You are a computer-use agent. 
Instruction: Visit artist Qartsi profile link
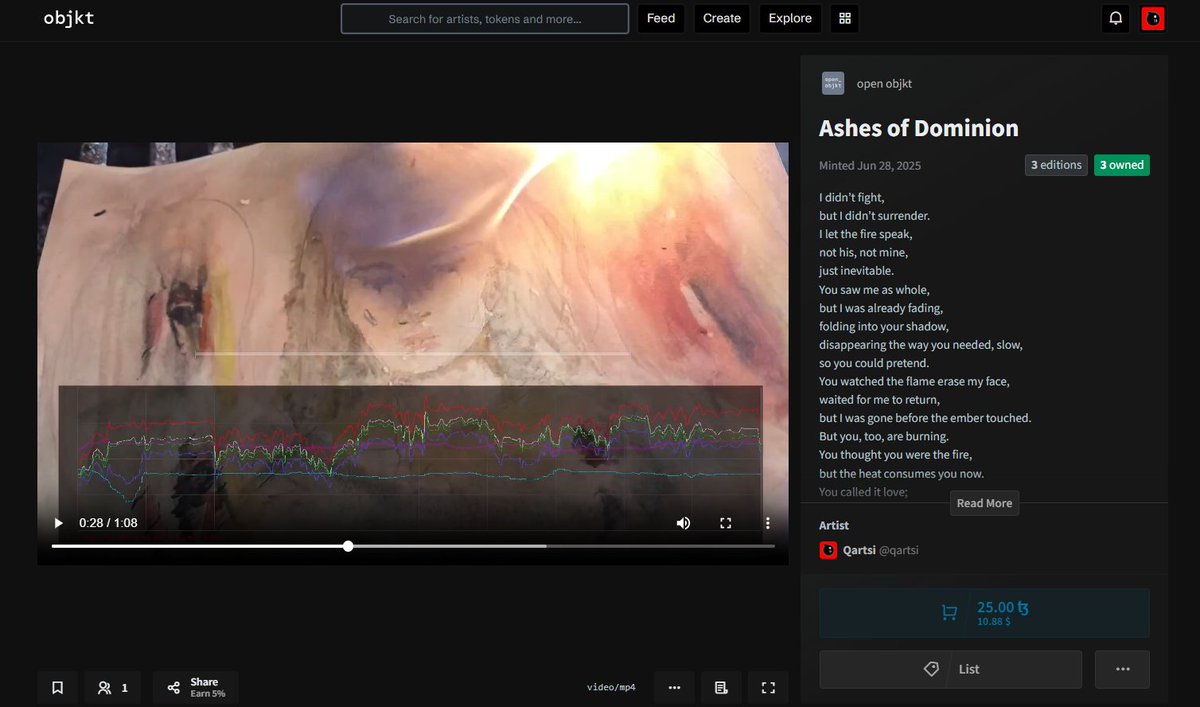pyautogui.click(x=859, y=550)
